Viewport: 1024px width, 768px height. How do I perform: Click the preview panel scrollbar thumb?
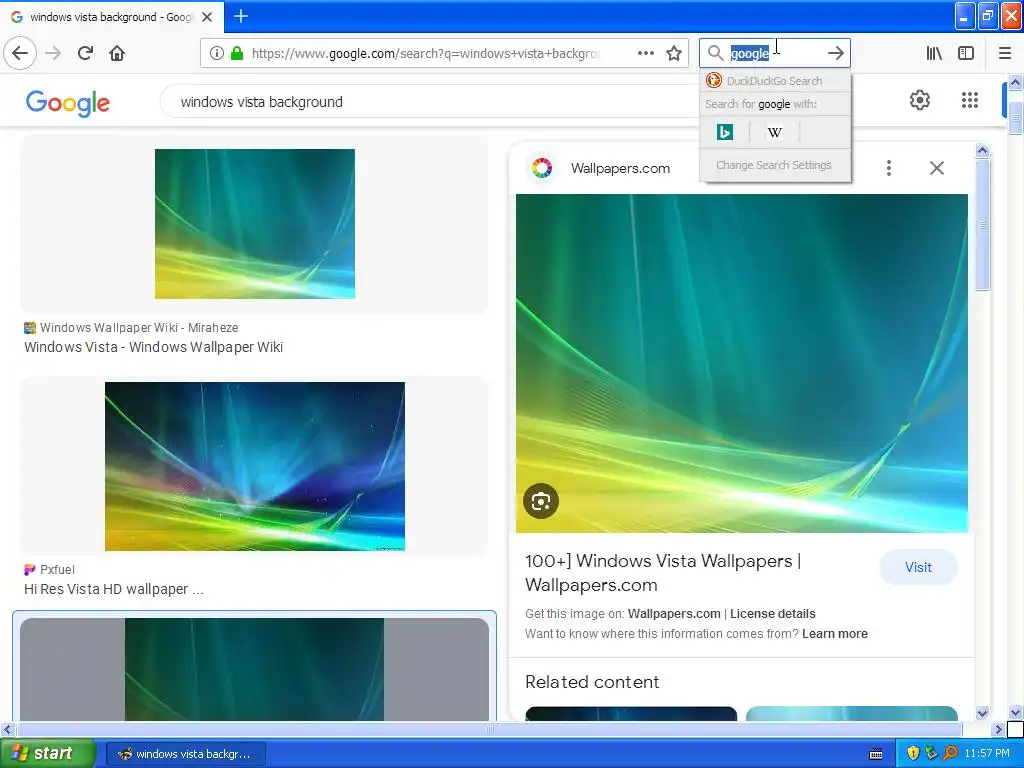coord(982,225)
